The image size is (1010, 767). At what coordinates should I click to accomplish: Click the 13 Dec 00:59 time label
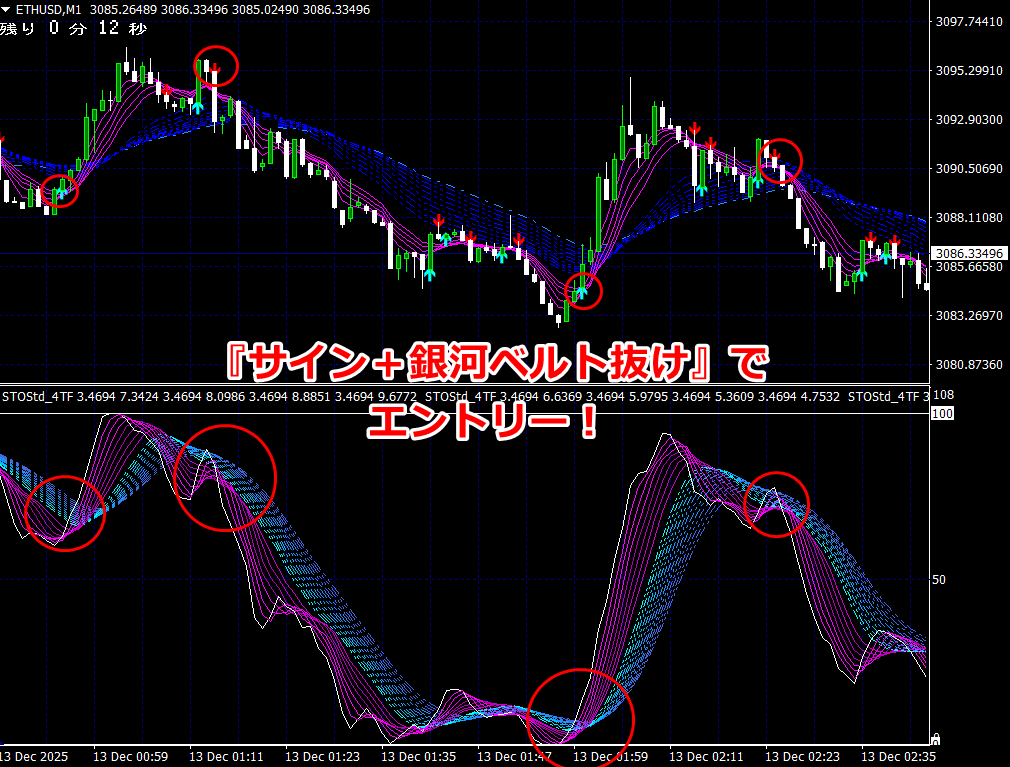pyautogui.click(x=131, y=757)
